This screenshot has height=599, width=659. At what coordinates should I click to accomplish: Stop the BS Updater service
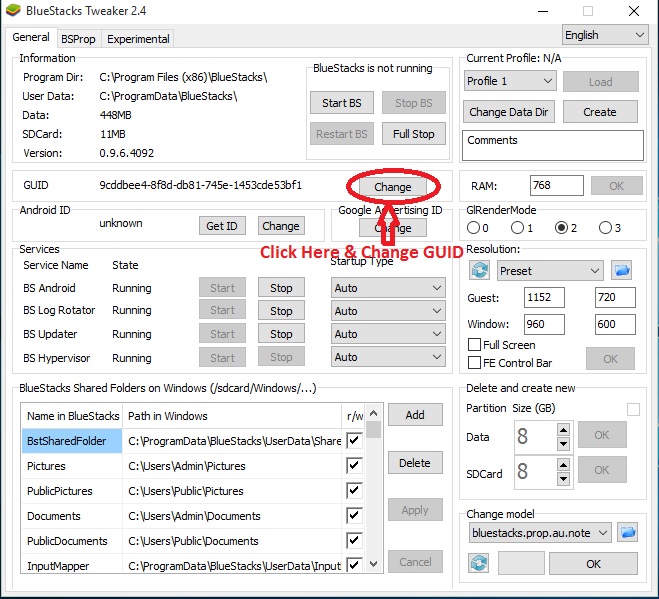(281, 334)
